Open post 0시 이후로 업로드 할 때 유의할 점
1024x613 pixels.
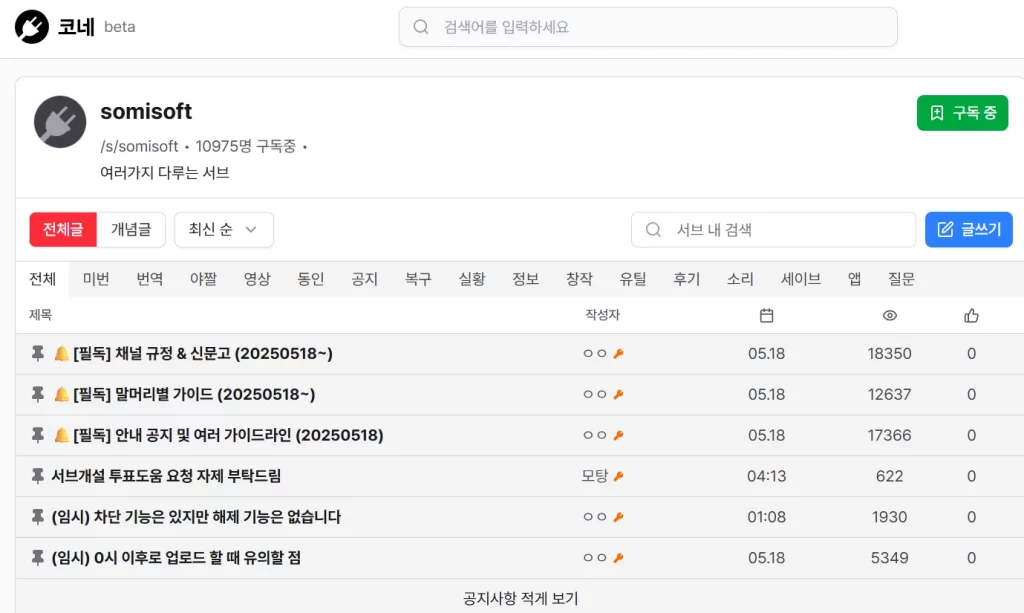[176, 558]
